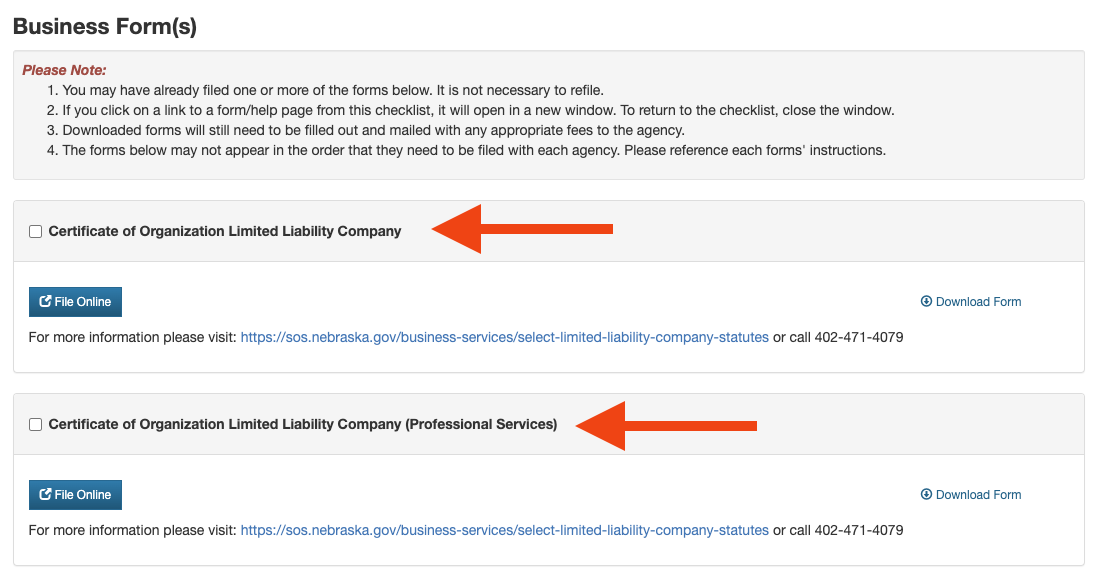Visit the sos.nebraska.gov statutes link under the first form
This screenshot has height=574, width=1095.
(504, 337)
